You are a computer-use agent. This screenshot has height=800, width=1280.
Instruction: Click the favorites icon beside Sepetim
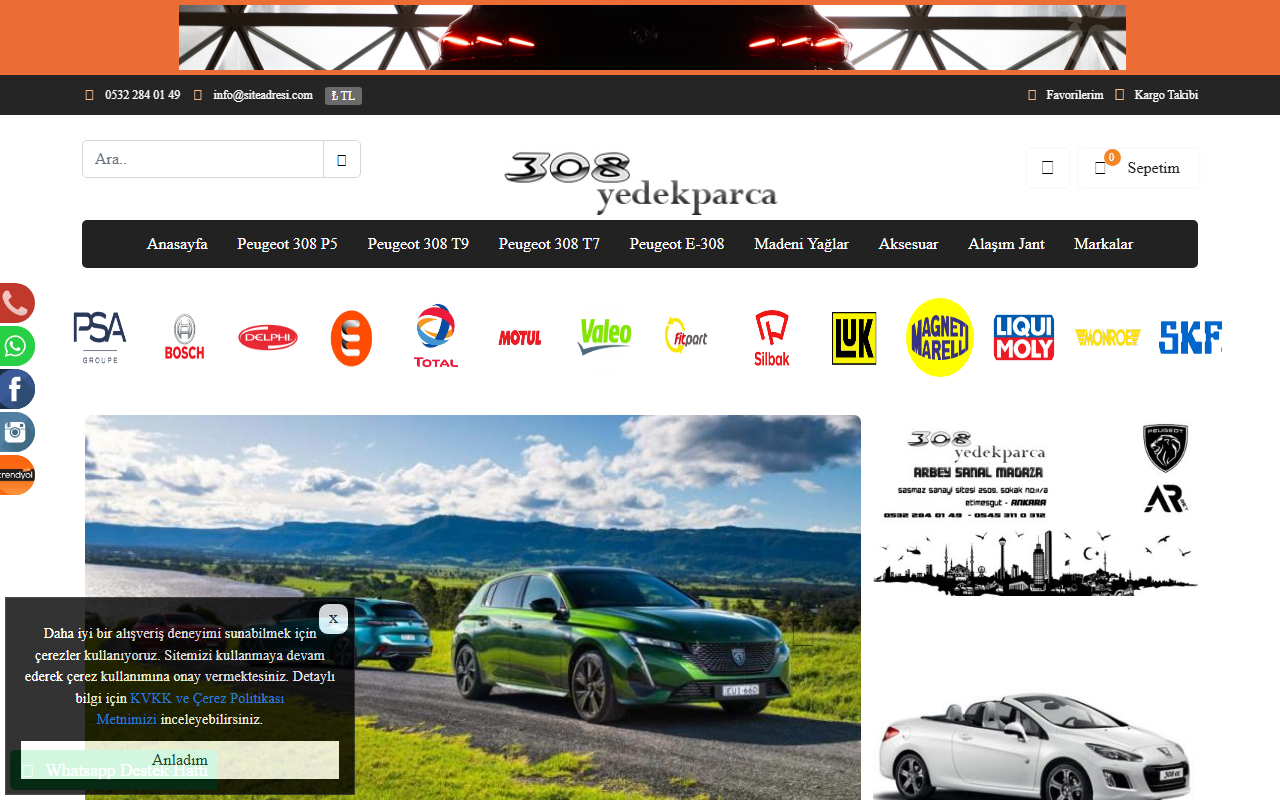pyautogui.click(x=1048, y=168)
